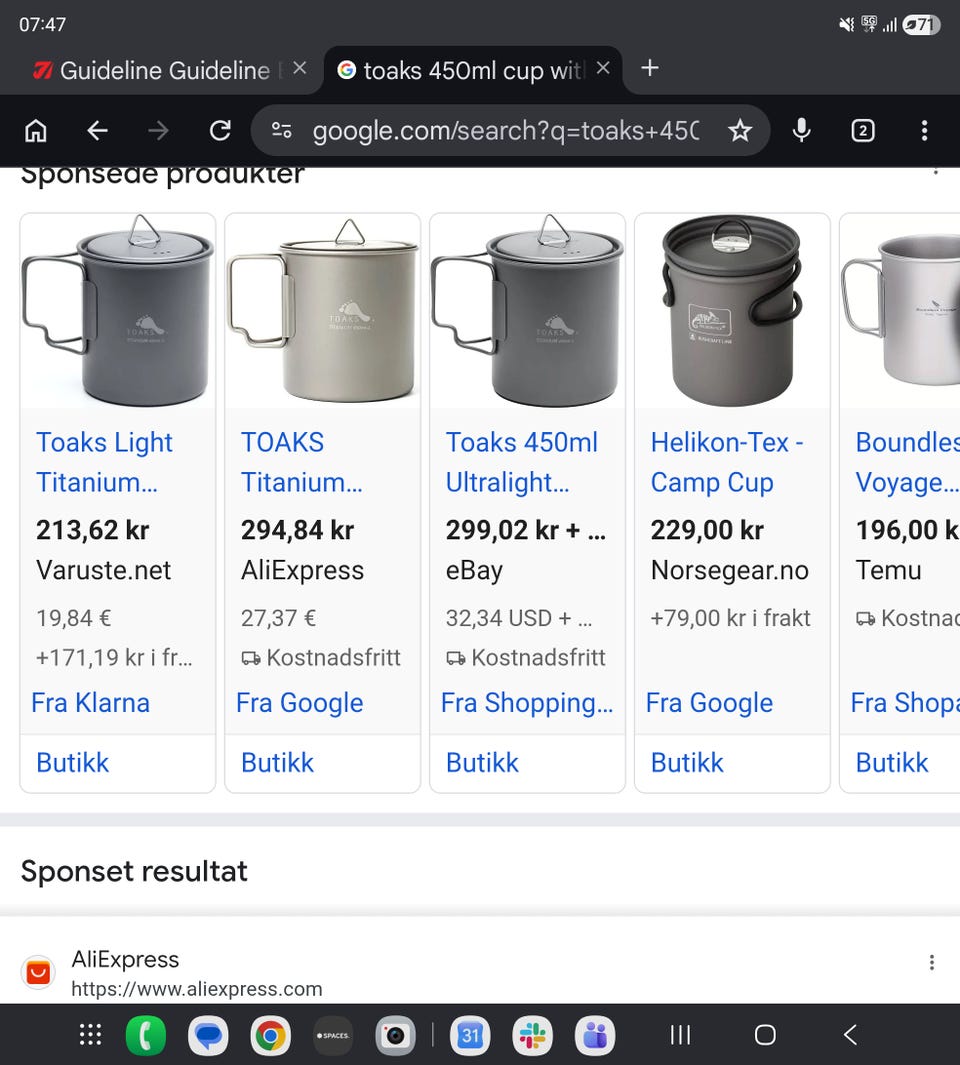Viewport: 960px width, 1065px height.
Task: Open the app drawer grid icon
Action: pos(90,1034)
